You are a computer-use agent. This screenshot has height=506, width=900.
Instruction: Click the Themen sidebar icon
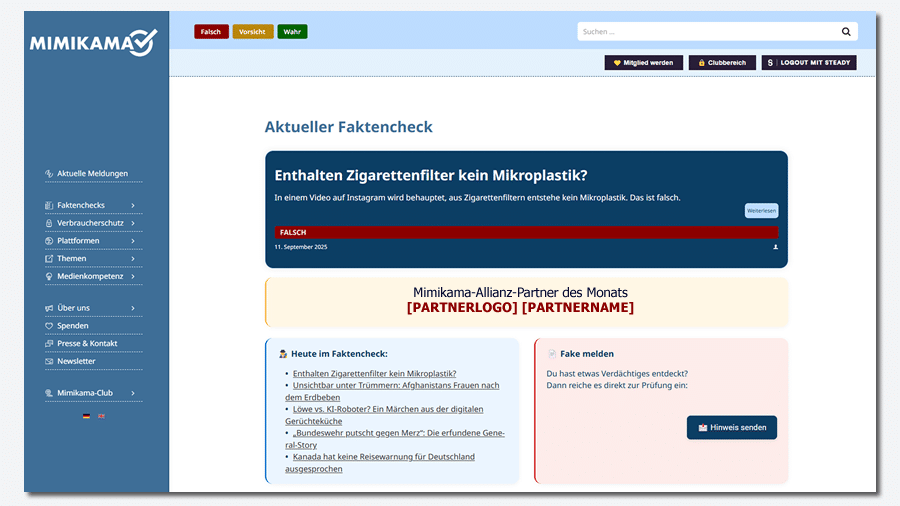[x=49, y=258]
